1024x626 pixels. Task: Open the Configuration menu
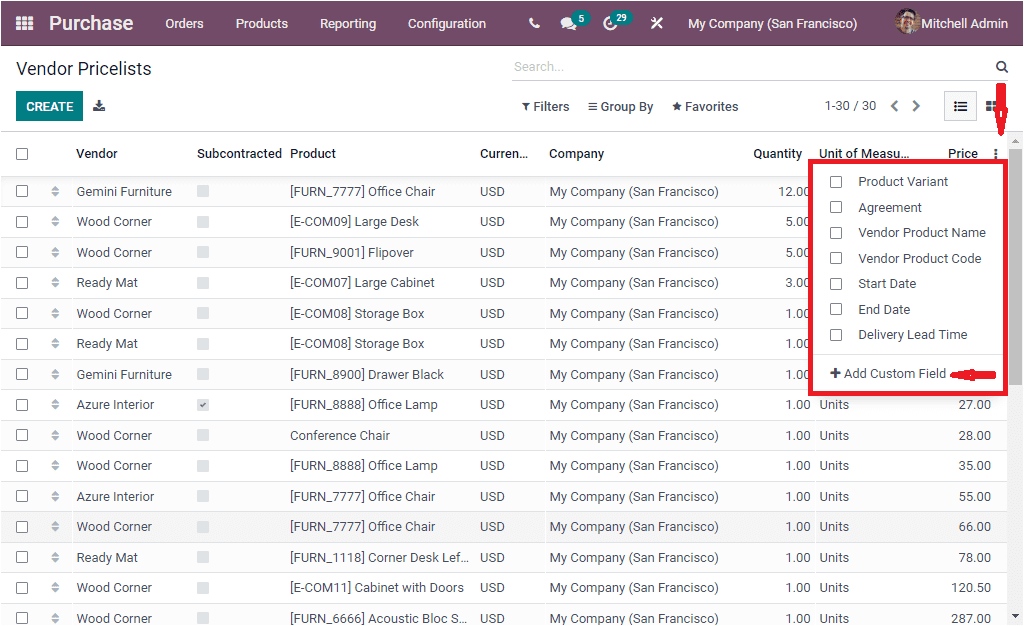pos(446,23)
